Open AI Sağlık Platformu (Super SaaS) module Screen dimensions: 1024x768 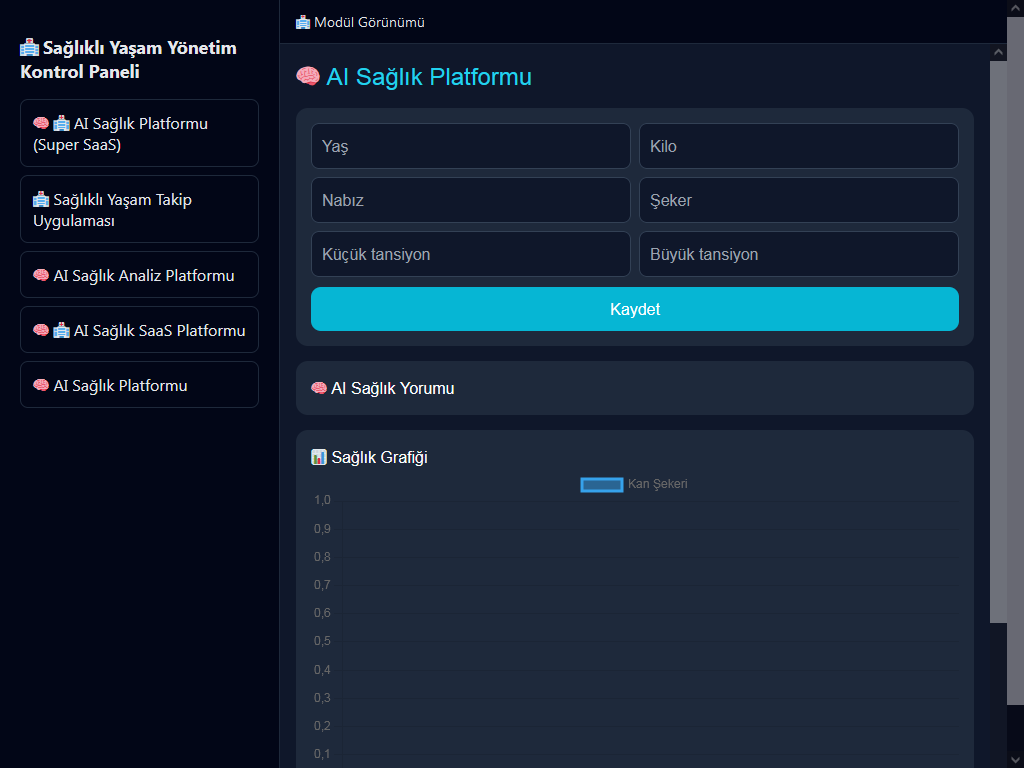139,133
